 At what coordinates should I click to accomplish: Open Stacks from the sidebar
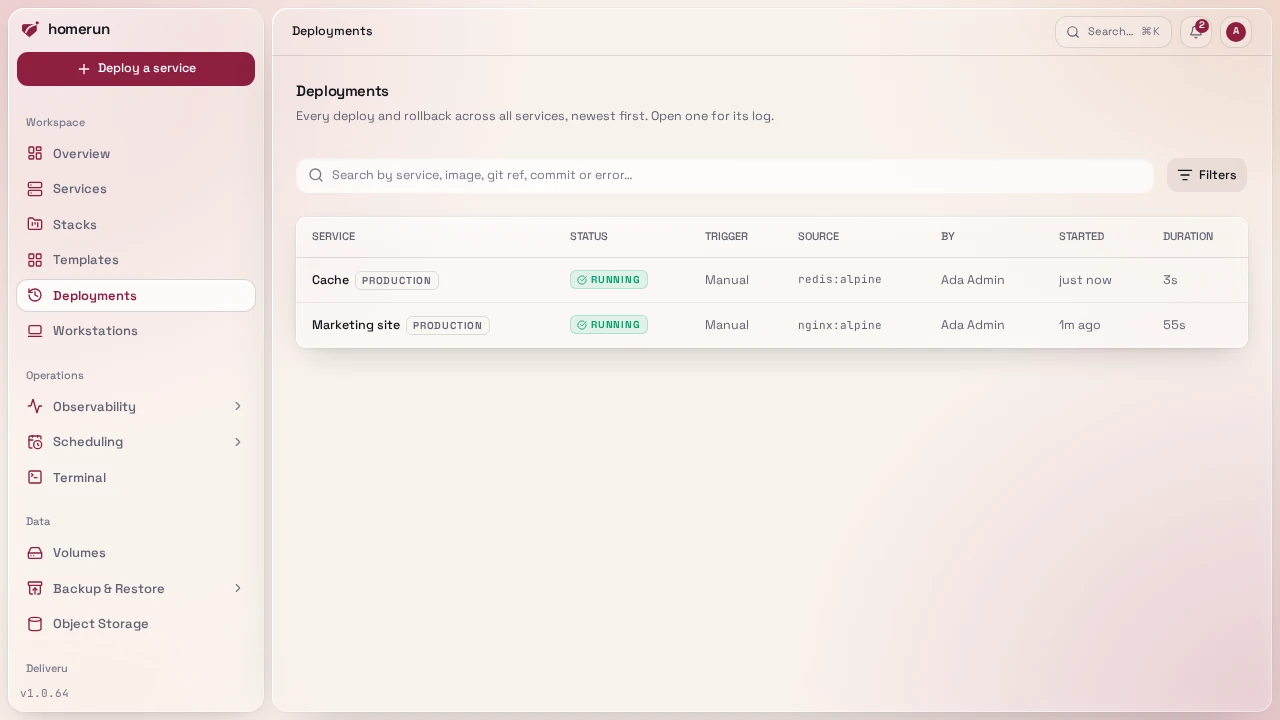pyautogui.click(x=136, y=224)
